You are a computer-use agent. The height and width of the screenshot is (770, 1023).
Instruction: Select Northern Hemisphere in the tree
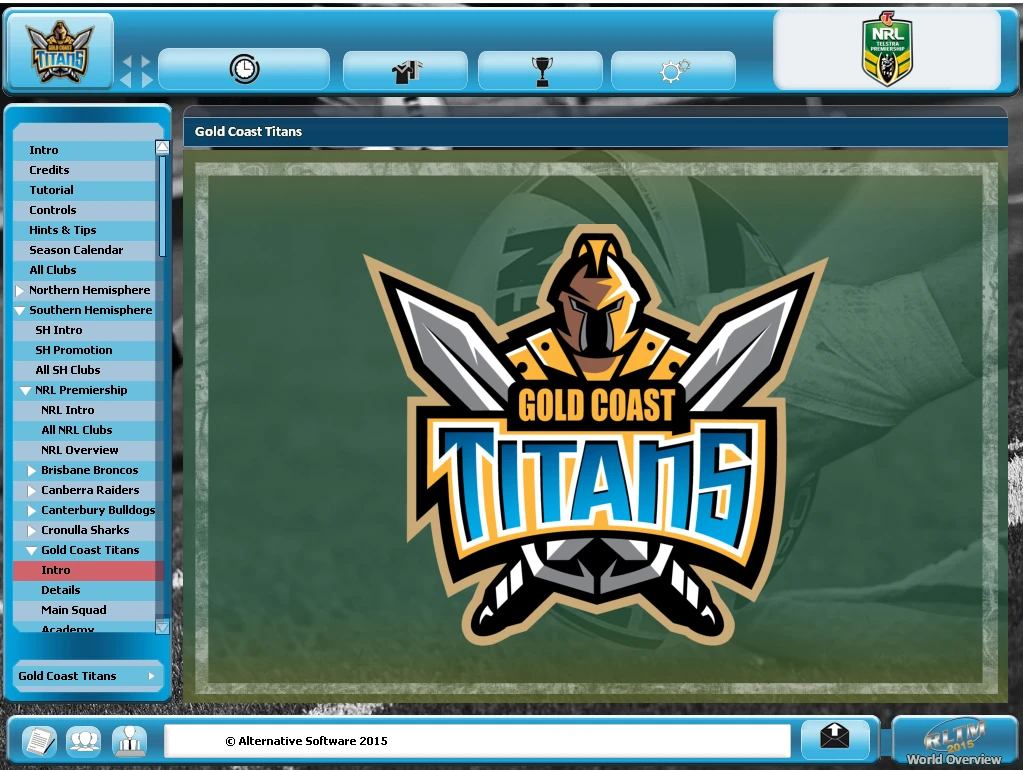pos(89,290)
